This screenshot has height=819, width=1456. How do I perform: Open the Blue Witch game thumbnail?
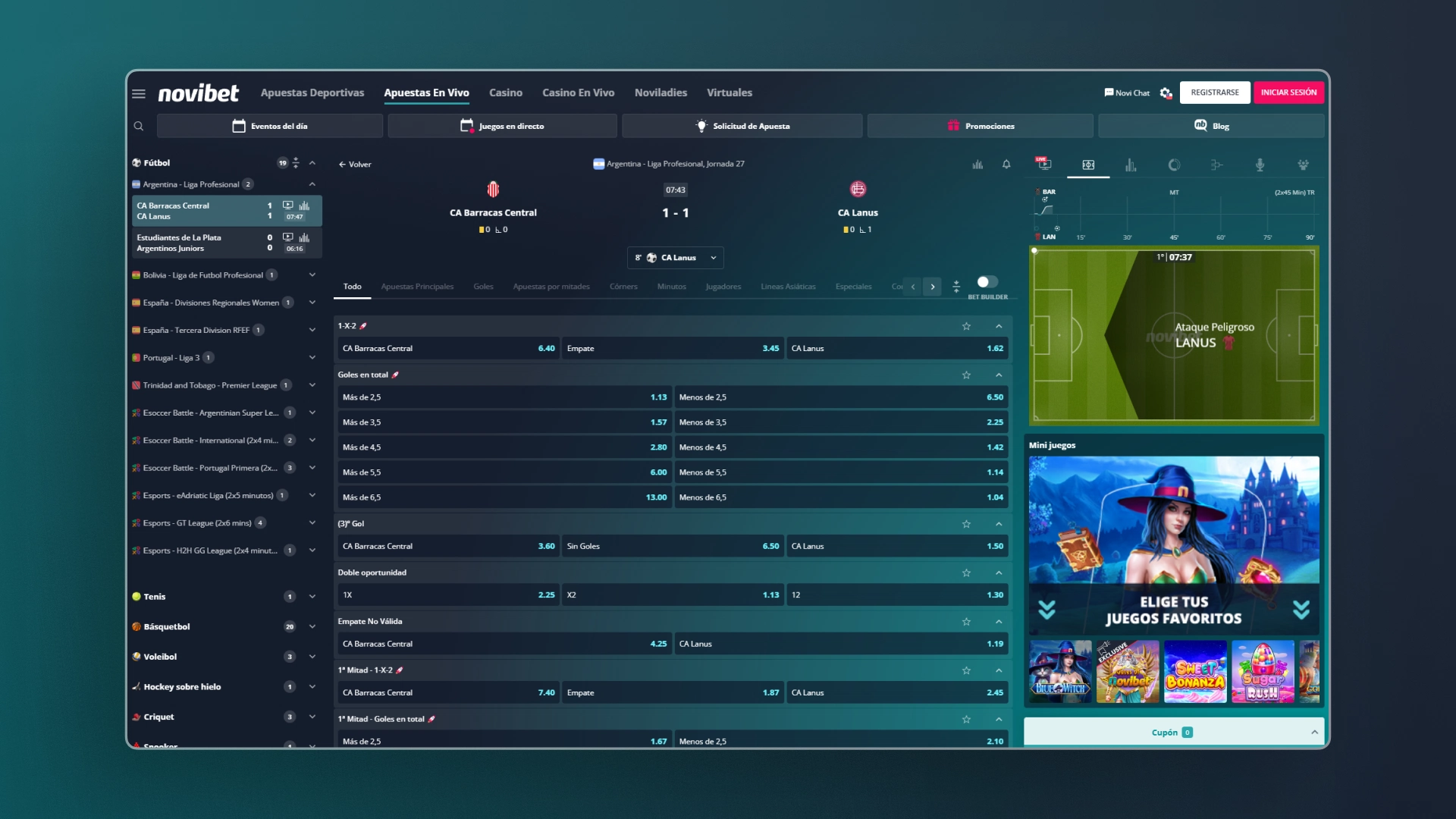pyautogui.click(x=1060, y=672)
